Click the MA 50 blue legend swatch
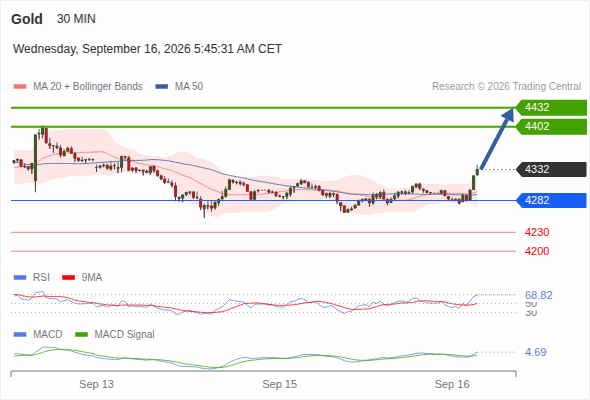The image size is (590, 400). point(162,87)
